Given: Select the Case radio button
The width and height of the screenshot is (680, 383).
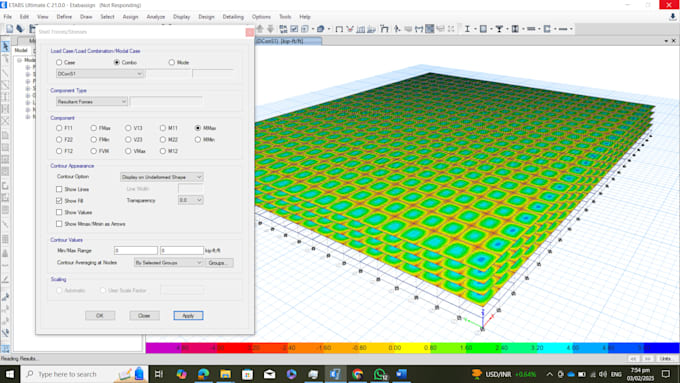Looking at the screenshot, I should click(x=59, y=62).
